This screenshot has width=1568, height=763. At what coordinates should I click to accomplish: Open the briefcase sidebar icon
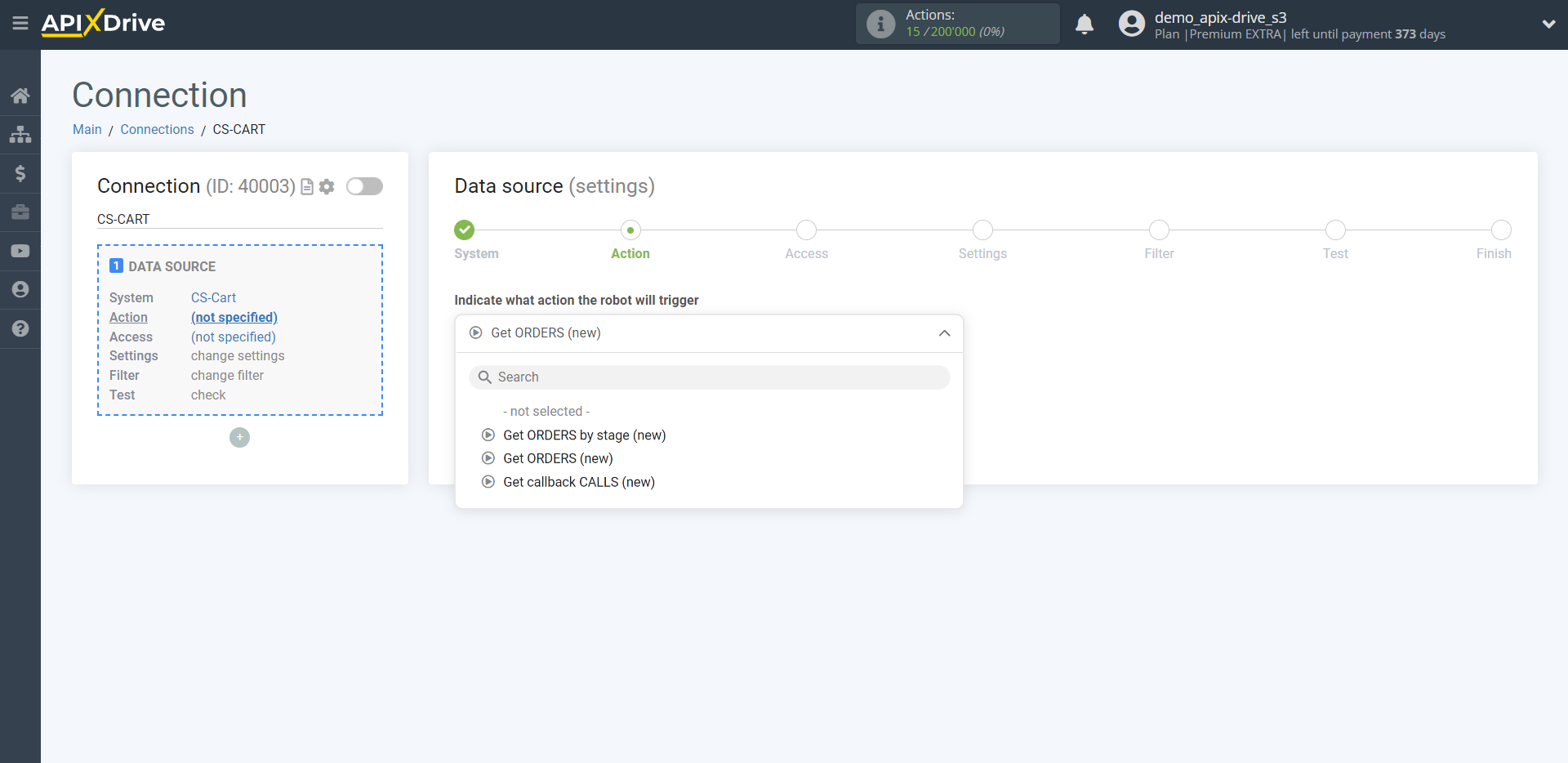[20, 212]
